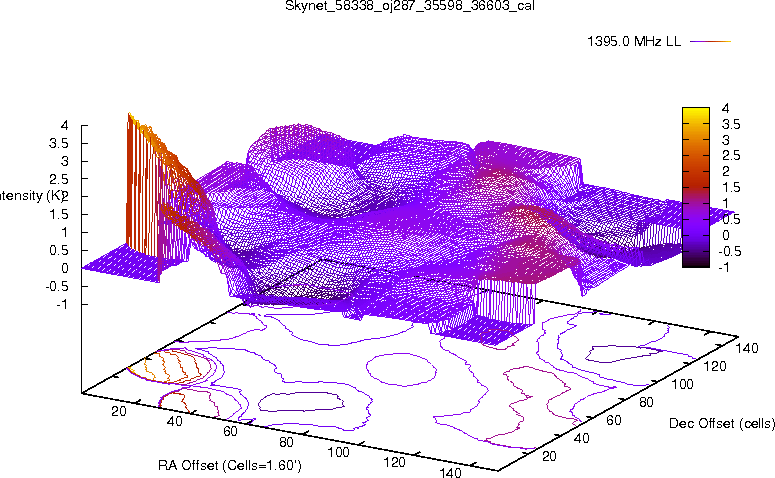The width and height of the screenshot is (775, 478).
Task: Select the color bar label 2
Action: pos(726,172)
